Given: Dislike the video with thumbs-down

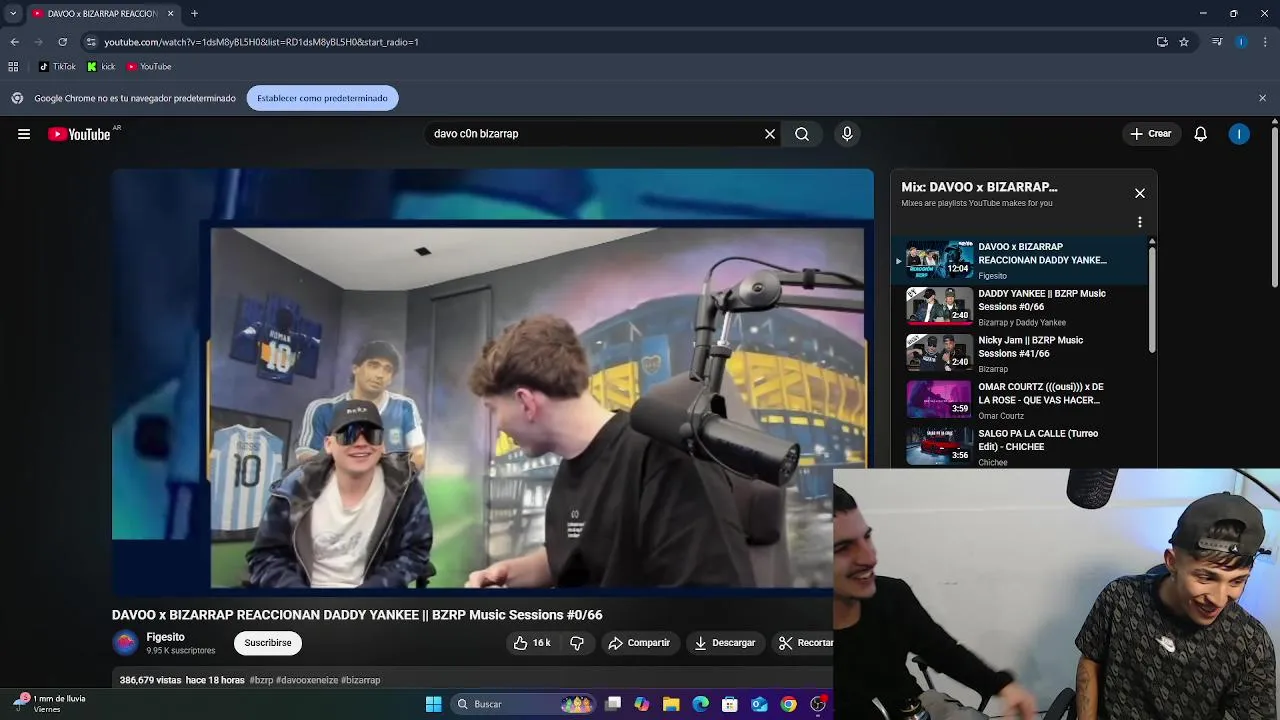Looking at the screenshot, I should (x=577, y=643).
